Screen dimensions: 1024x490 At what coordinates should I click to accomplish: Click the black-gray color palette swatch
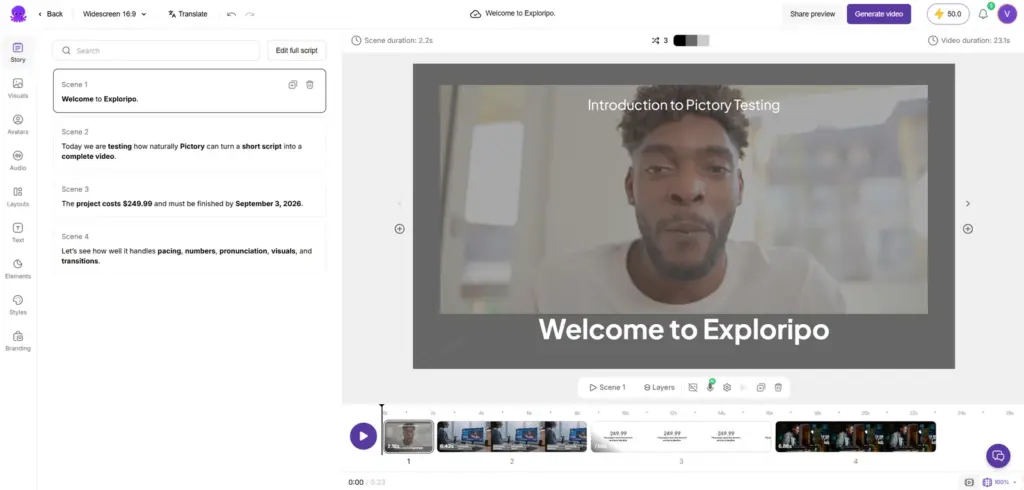click(x=691, y=41)
